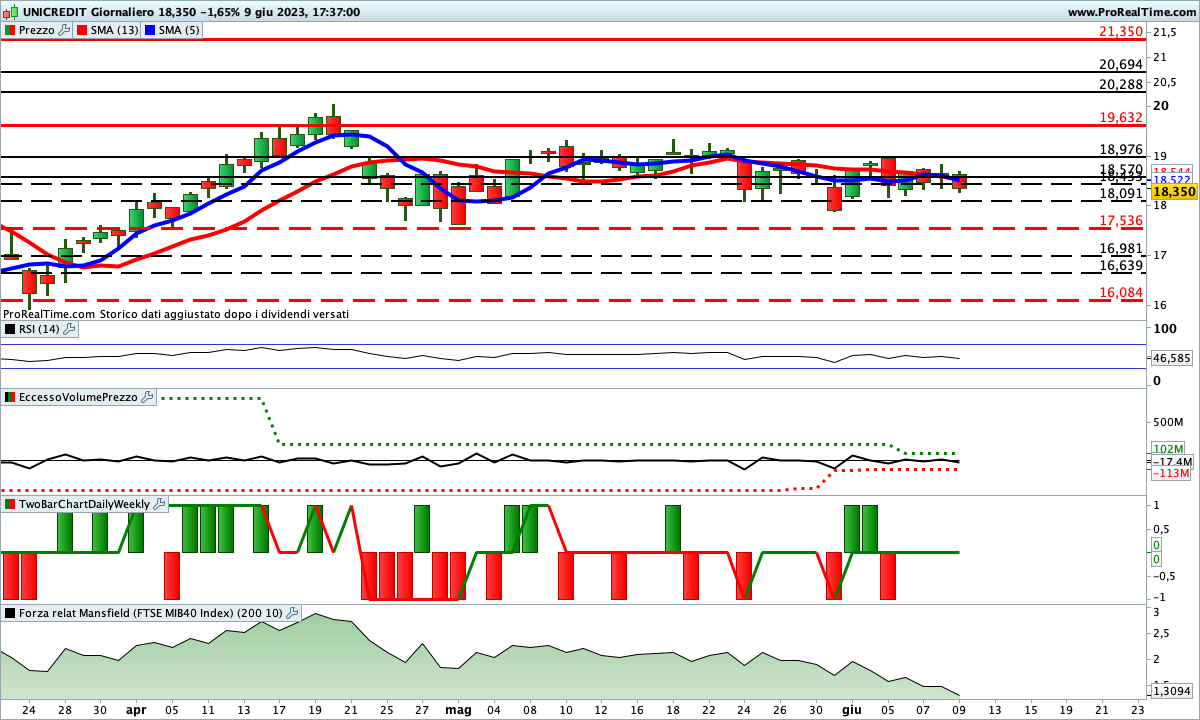Click the blue SMA (5) color swatch

click(x=151, y=30)
